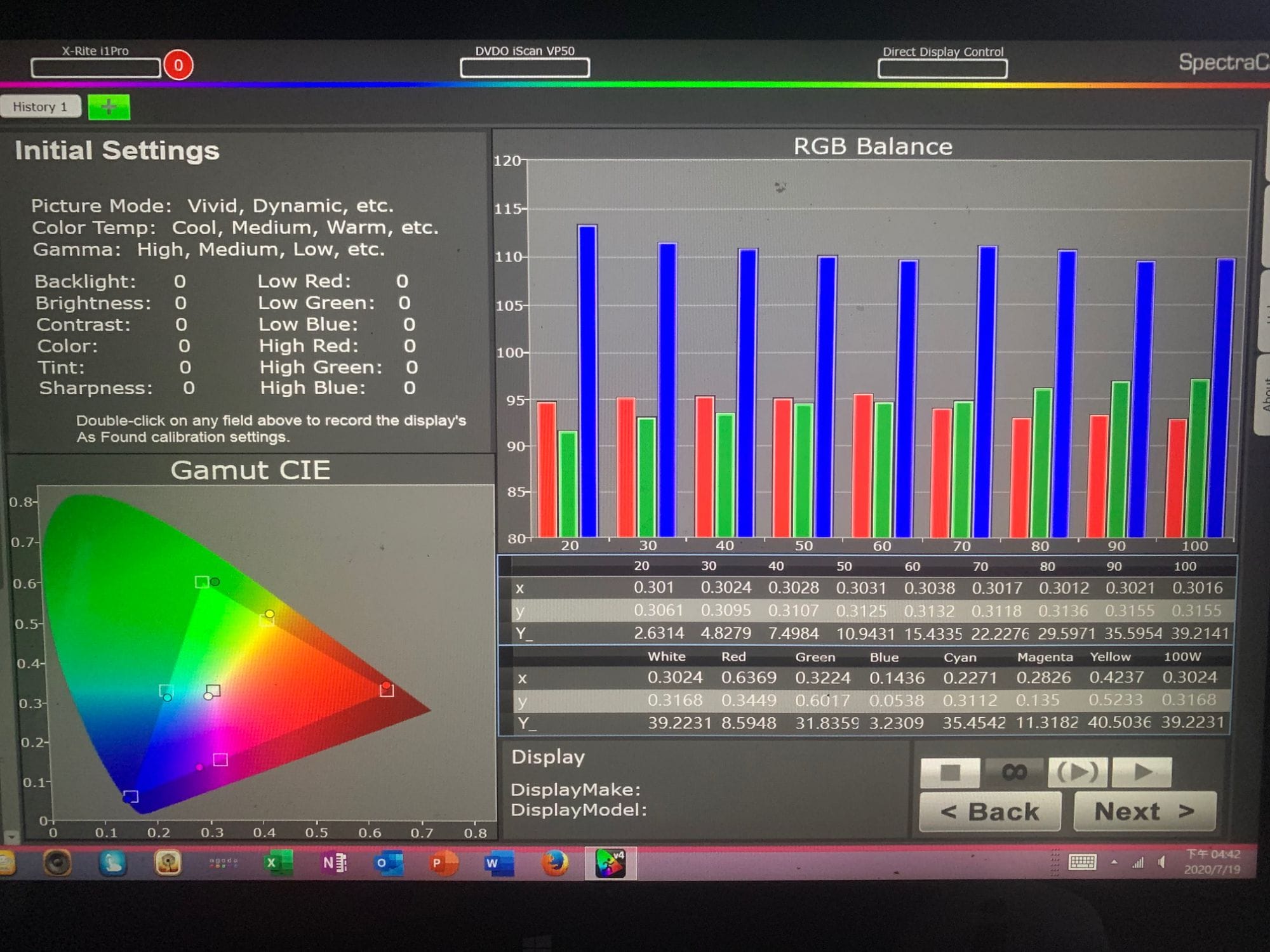Click the Back button
The image size is (1270, 952).
click(x=990, y=812)
